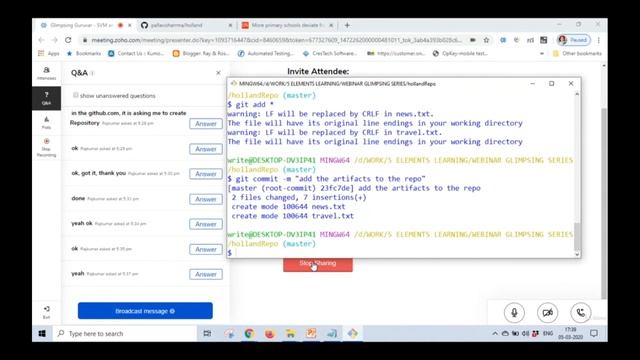Open the 'Blogger: Ray & Ros' bookmark

tap(201, 53)
